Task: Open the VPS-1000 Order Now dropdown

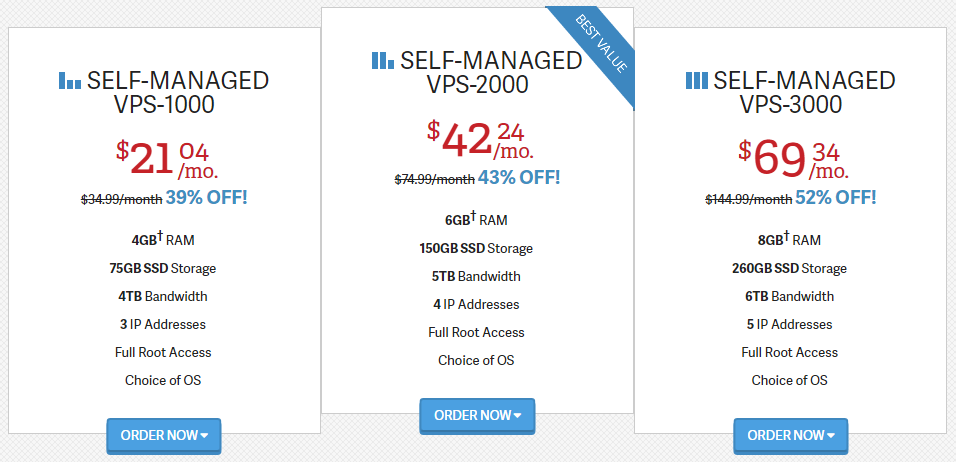Action: coord(164,435)
